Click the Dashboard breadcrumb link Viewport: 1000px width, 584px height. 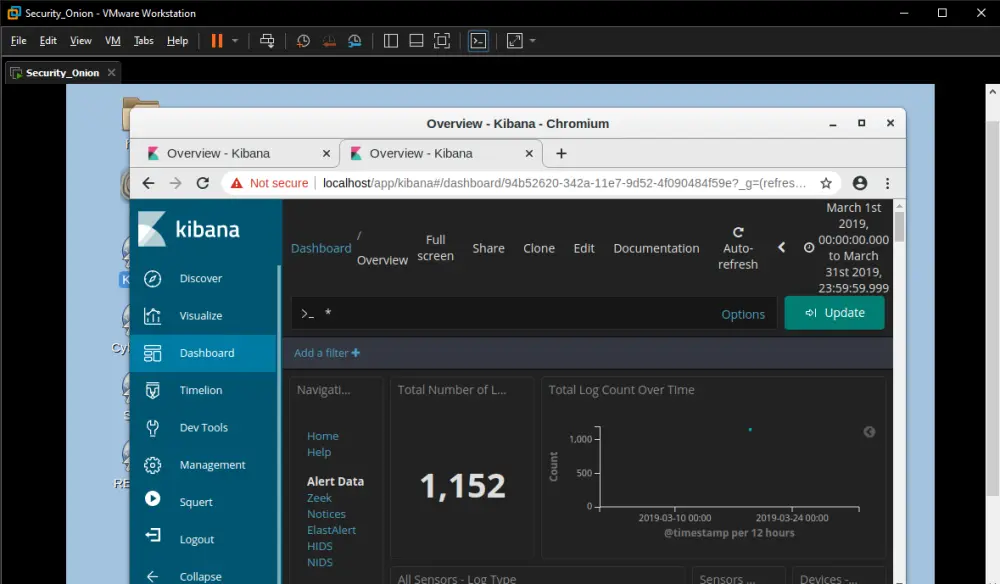321,249
